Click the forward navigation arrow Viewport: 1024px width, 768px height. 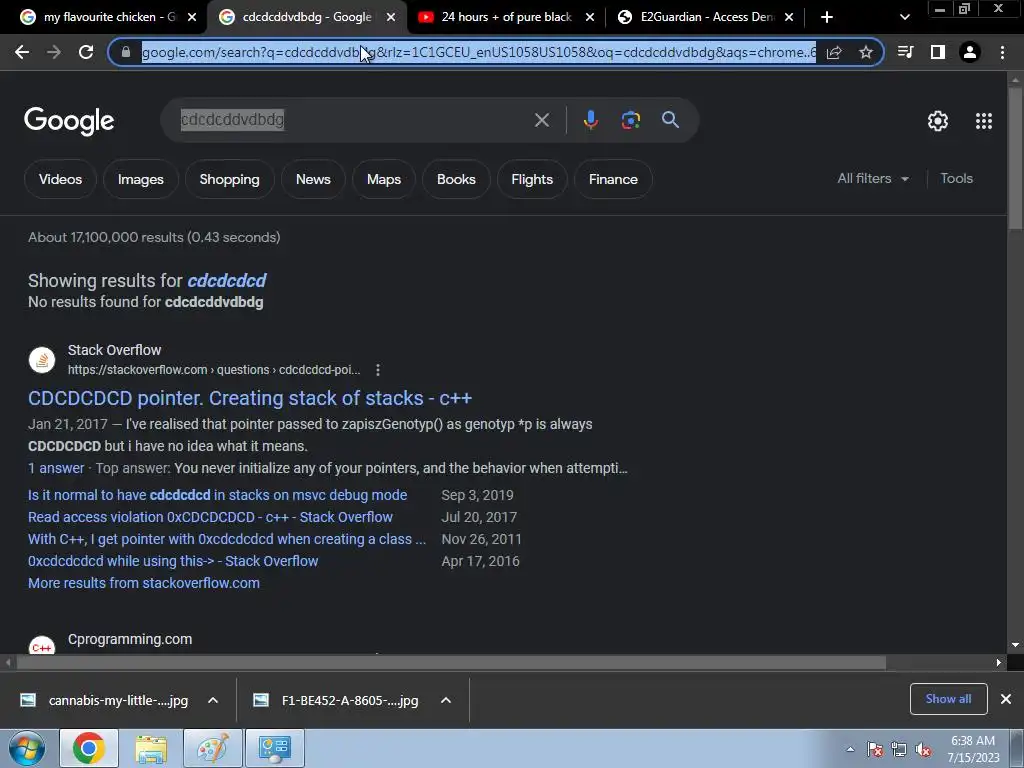tap(54, 52)
